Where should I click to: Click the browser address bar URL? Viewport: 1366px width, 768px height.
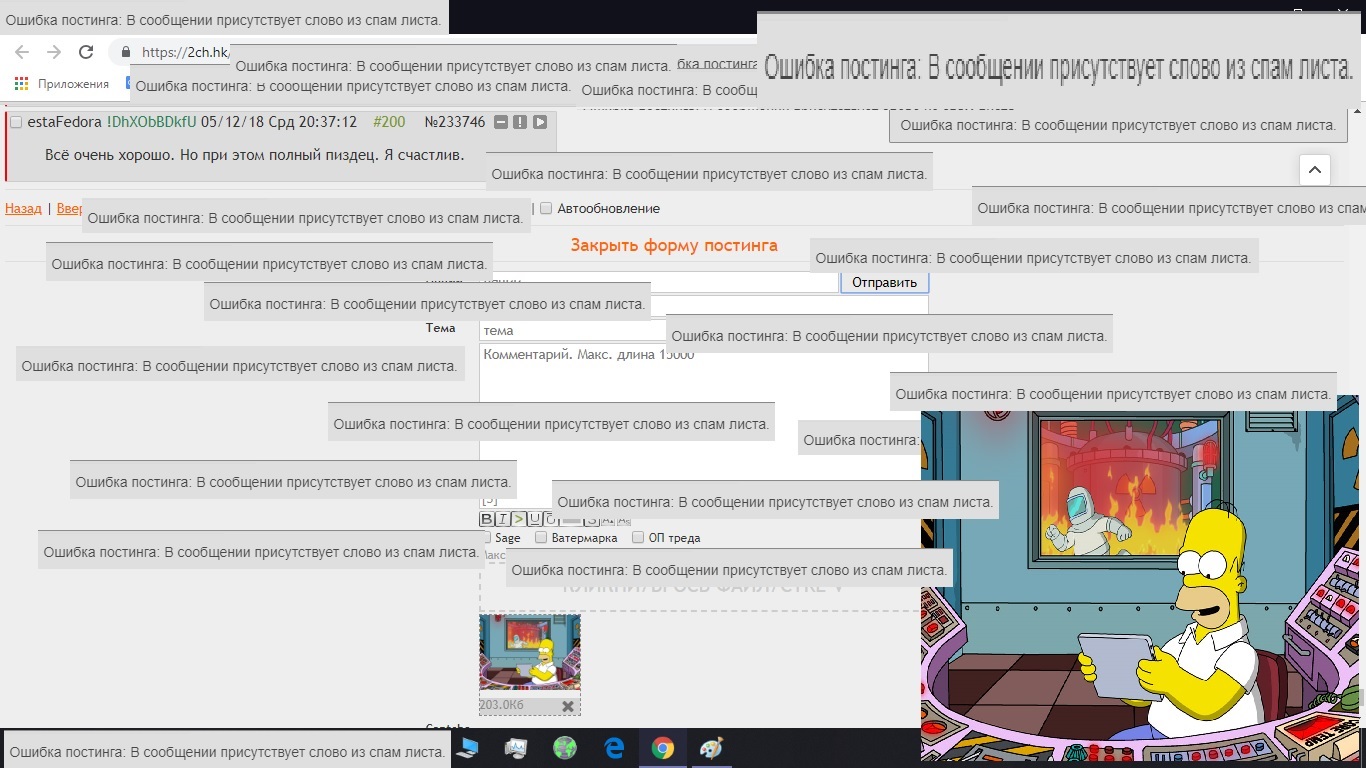pos(186,52)
